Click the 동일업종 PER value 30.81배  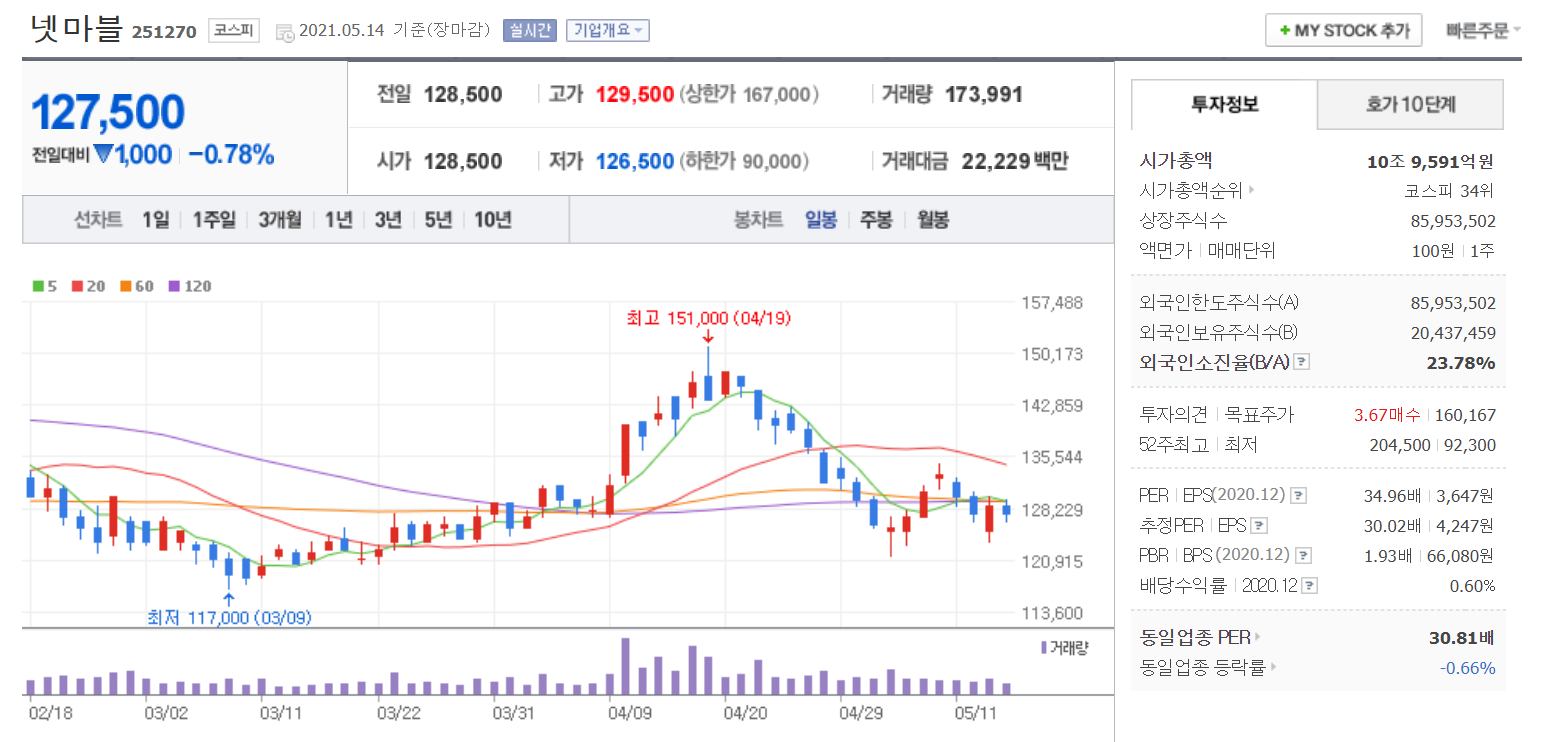(x=1462, y=638)
